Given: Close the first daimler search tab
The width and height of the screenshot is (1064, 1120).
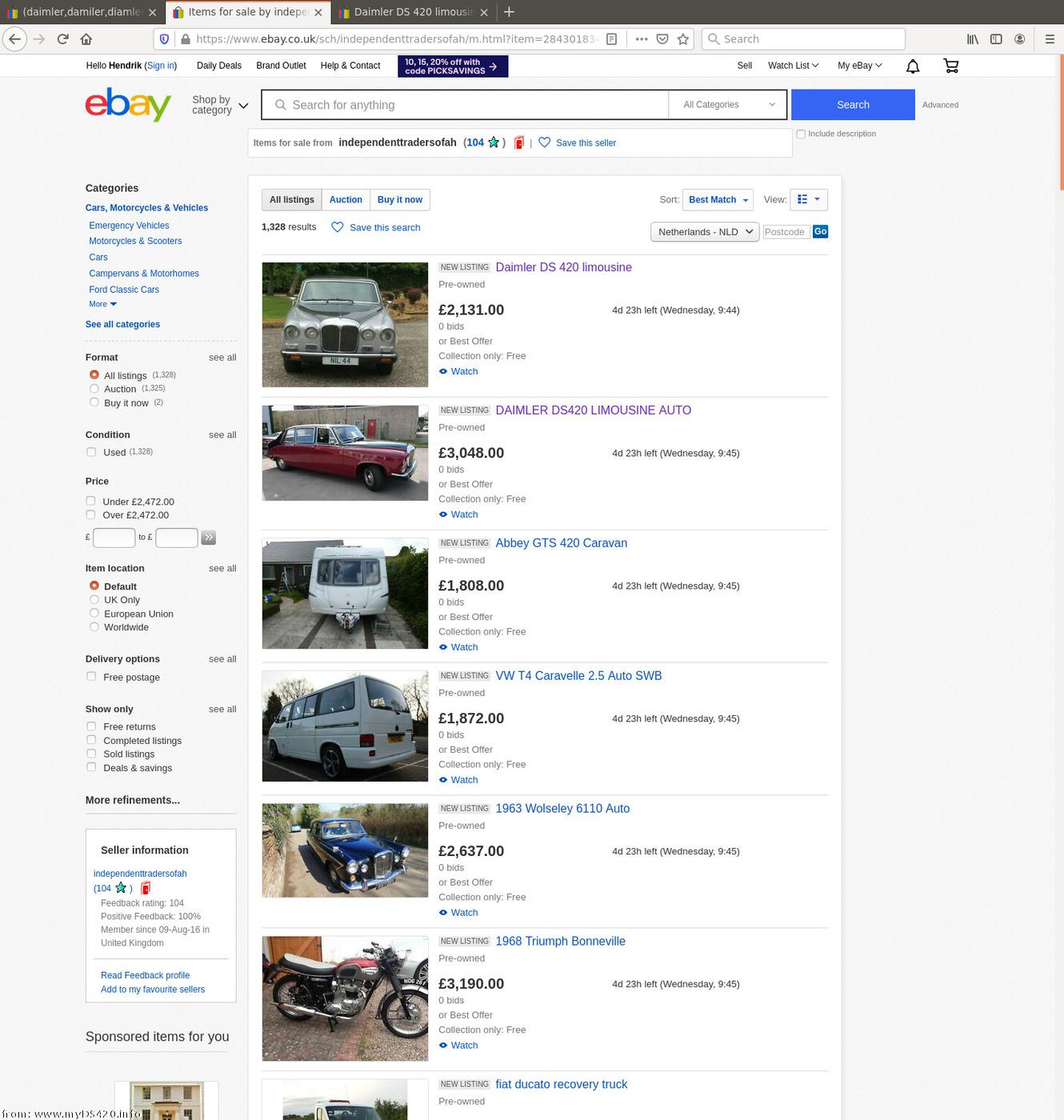Looking at the screenshot, I should (152, 12).
